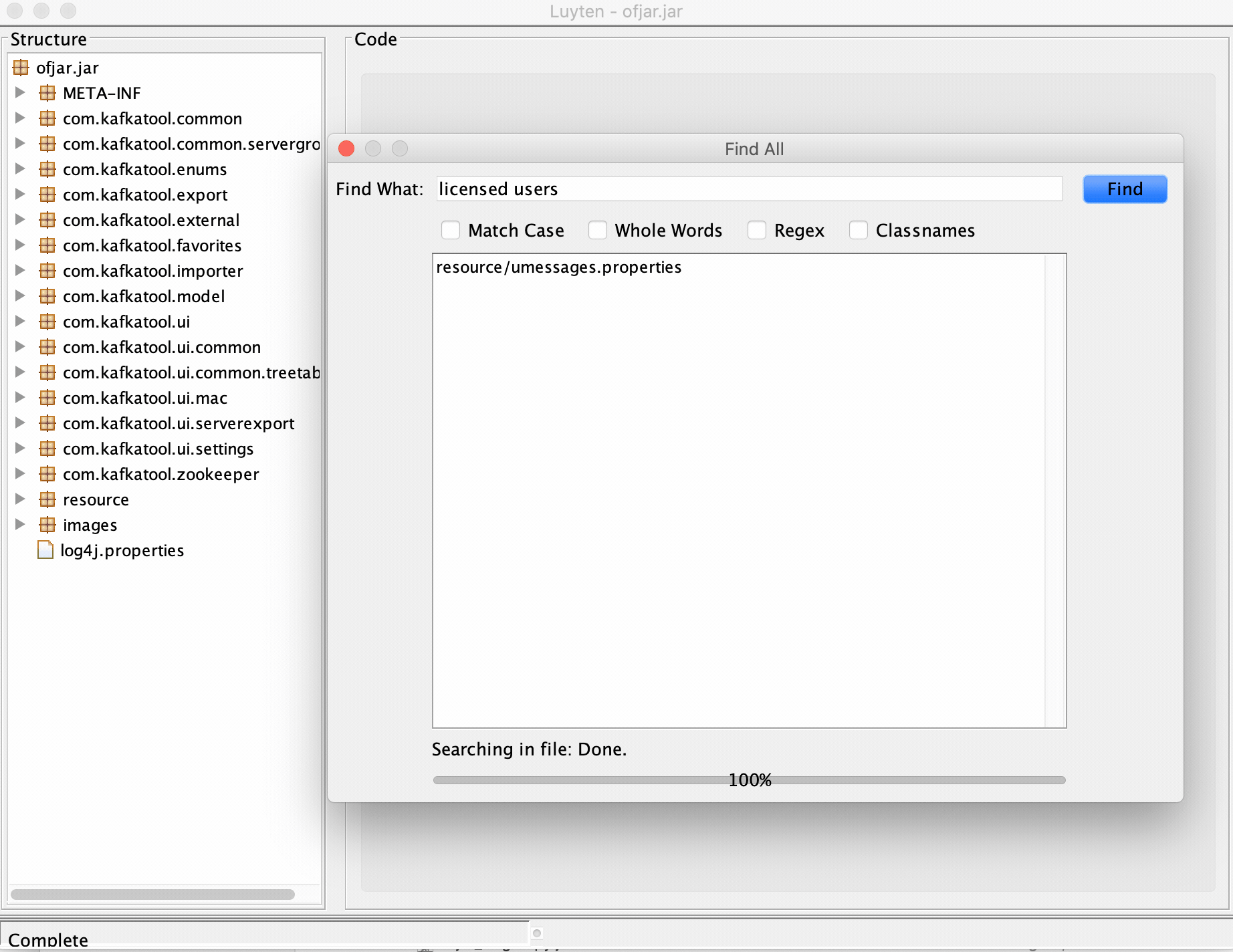Enable the Regex checkbox

tap(756, 230)
